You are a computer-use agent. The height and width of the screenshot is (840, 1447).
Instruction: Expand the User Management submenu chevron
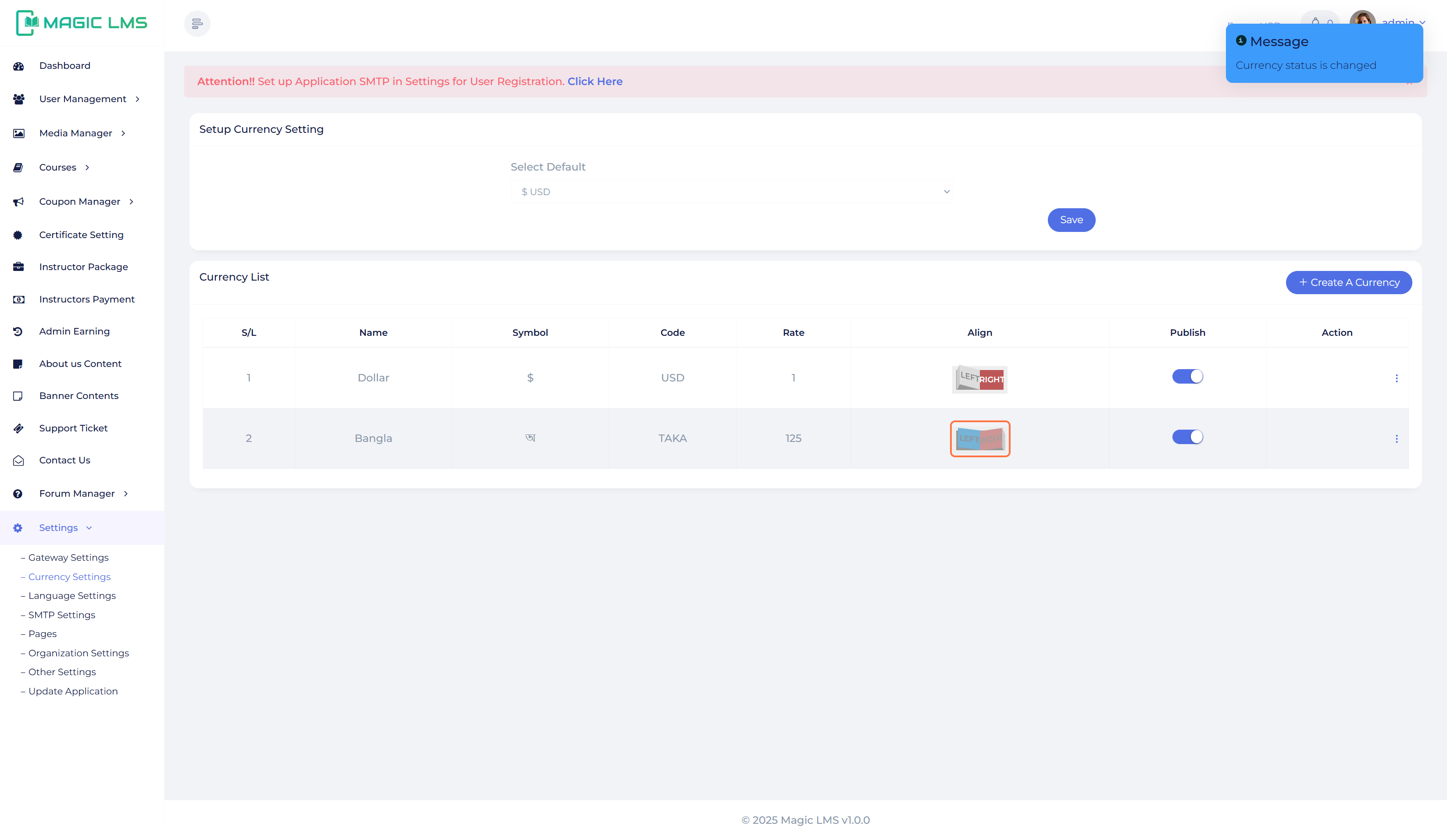[x=138, y=99]
